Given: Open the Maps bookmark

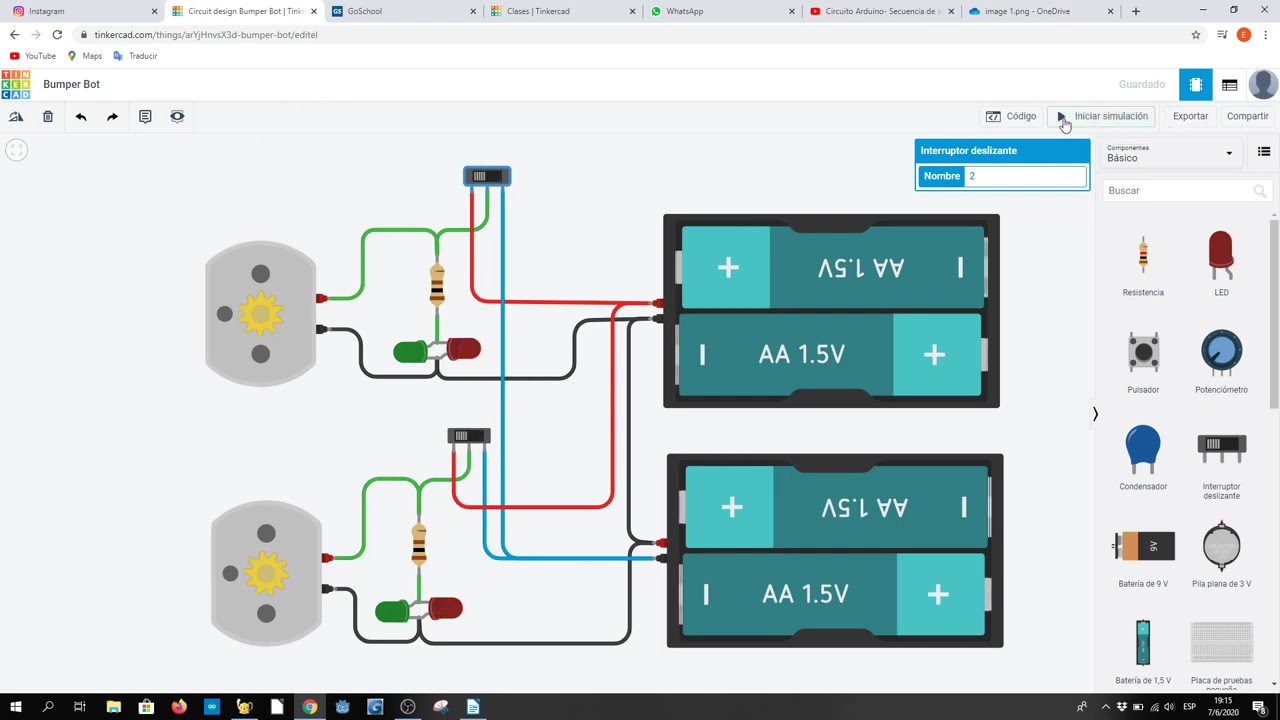Looking at the screenshot, I should (x=85, y=56).
